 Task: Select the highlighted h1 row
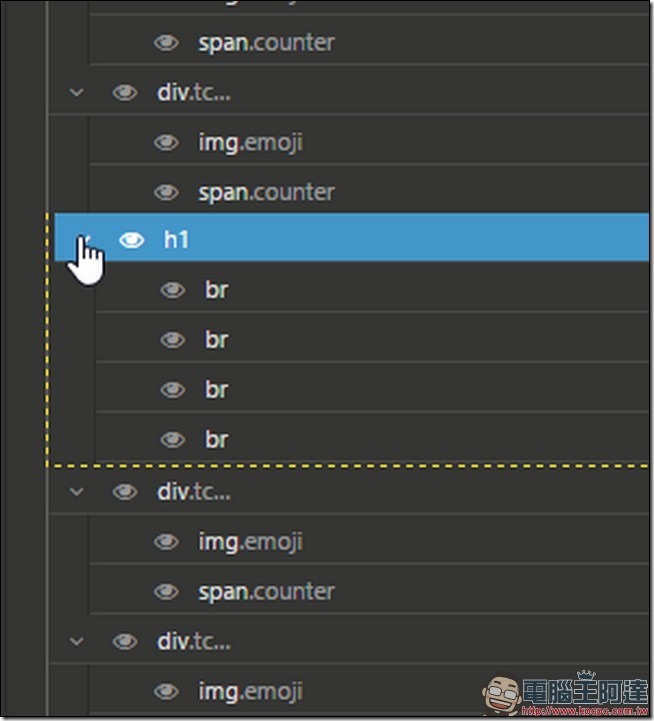point(351,237)
